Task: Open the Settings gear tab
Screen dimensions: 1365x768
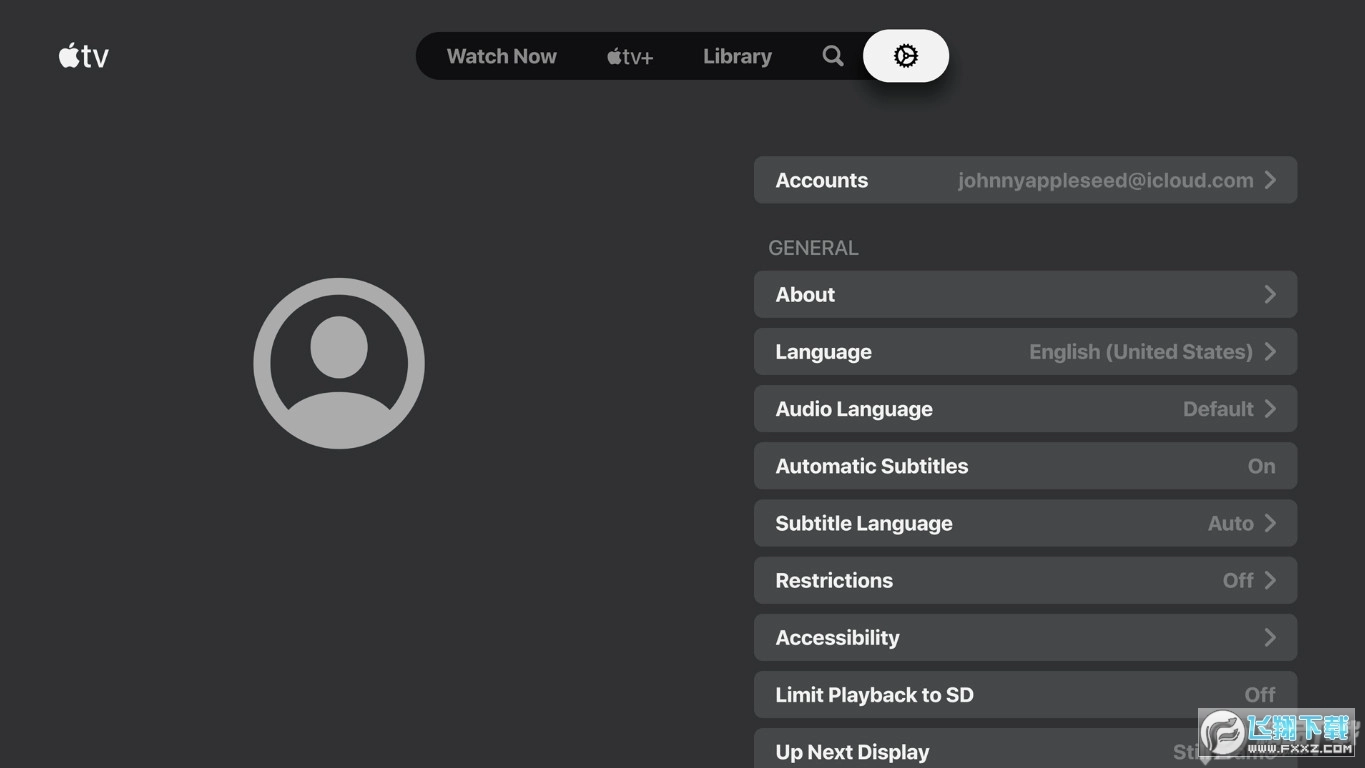Action: click(x=905, y=56)
